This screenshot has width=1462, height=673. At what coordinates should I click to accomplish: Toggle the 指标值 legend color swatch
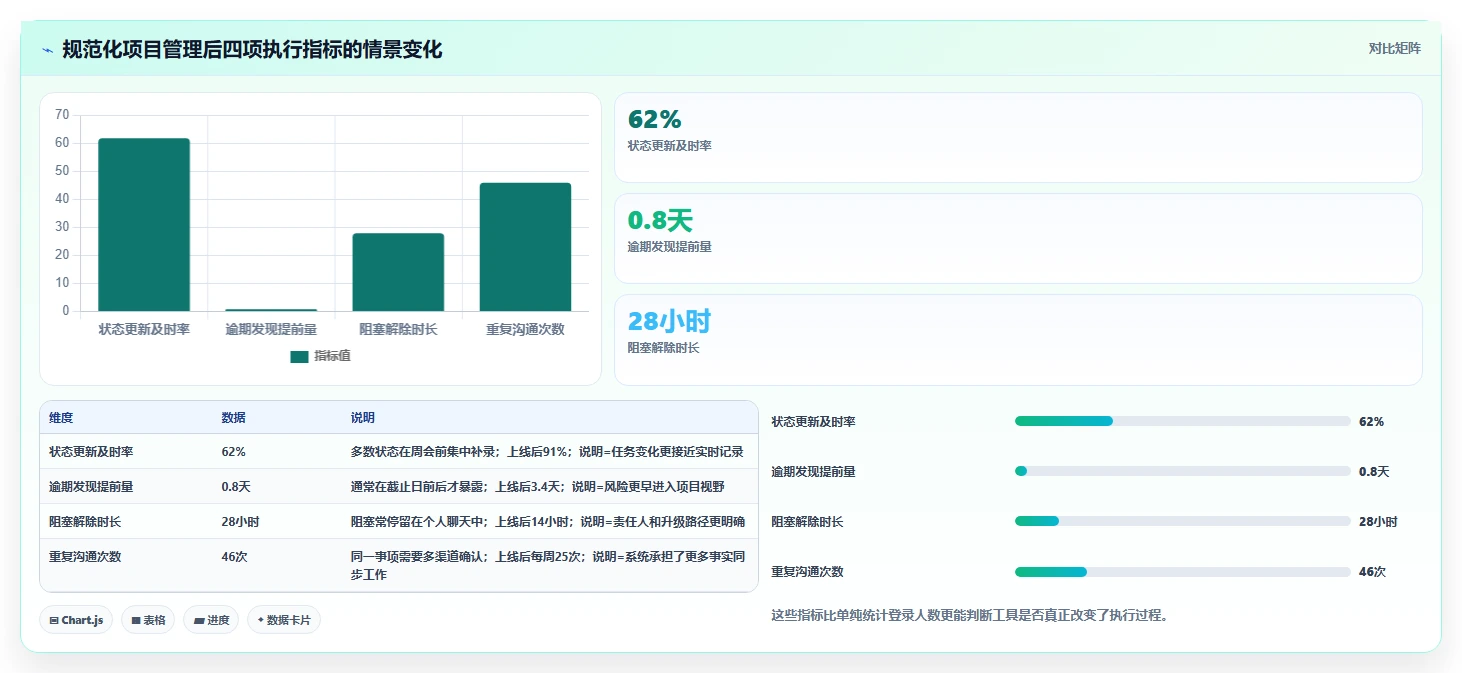tap(299, 356)
